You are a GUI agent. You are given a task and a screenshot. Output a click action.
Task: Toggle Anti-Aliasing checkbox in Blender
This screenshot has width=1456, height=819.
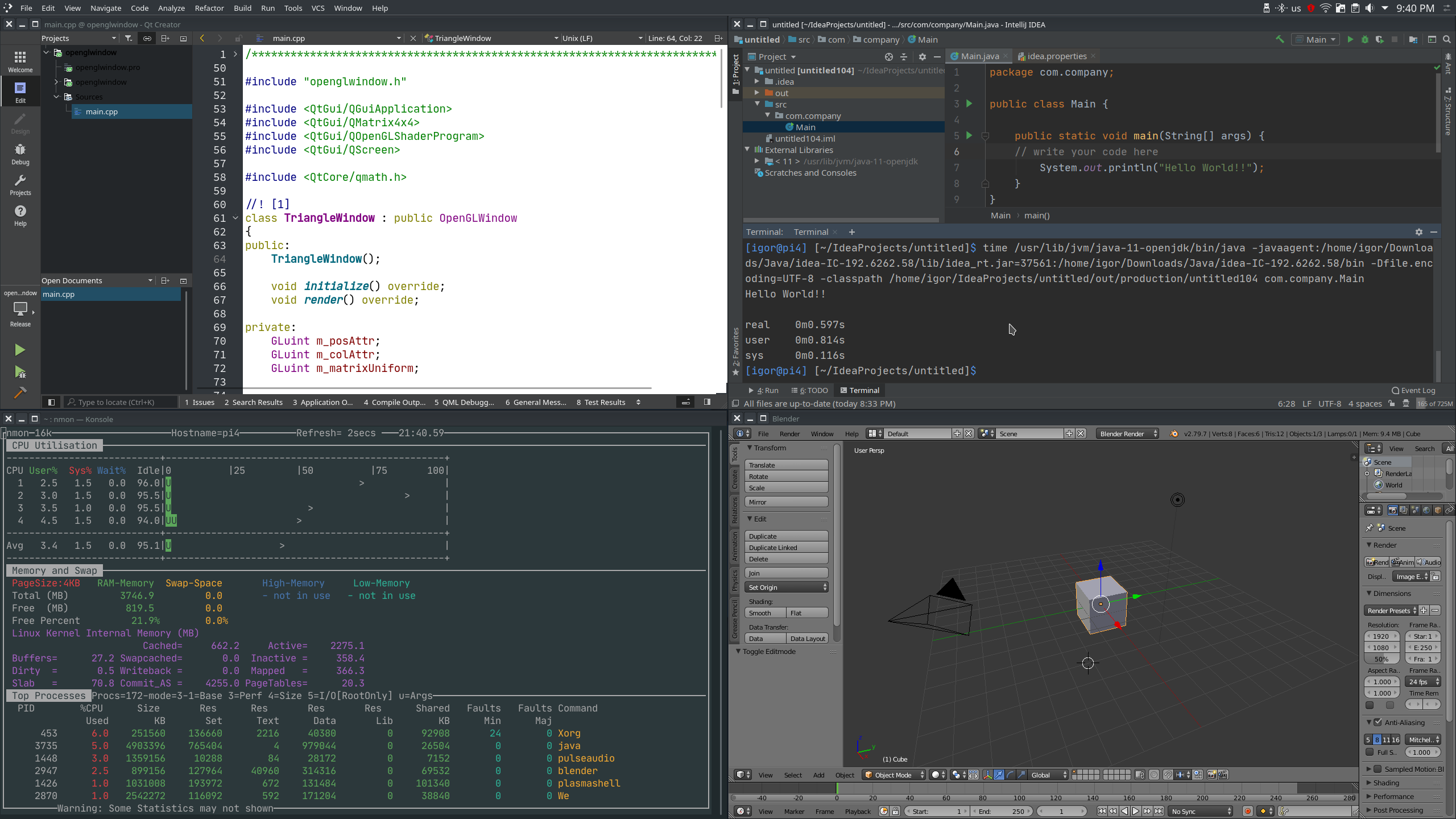pos(1378,722)
